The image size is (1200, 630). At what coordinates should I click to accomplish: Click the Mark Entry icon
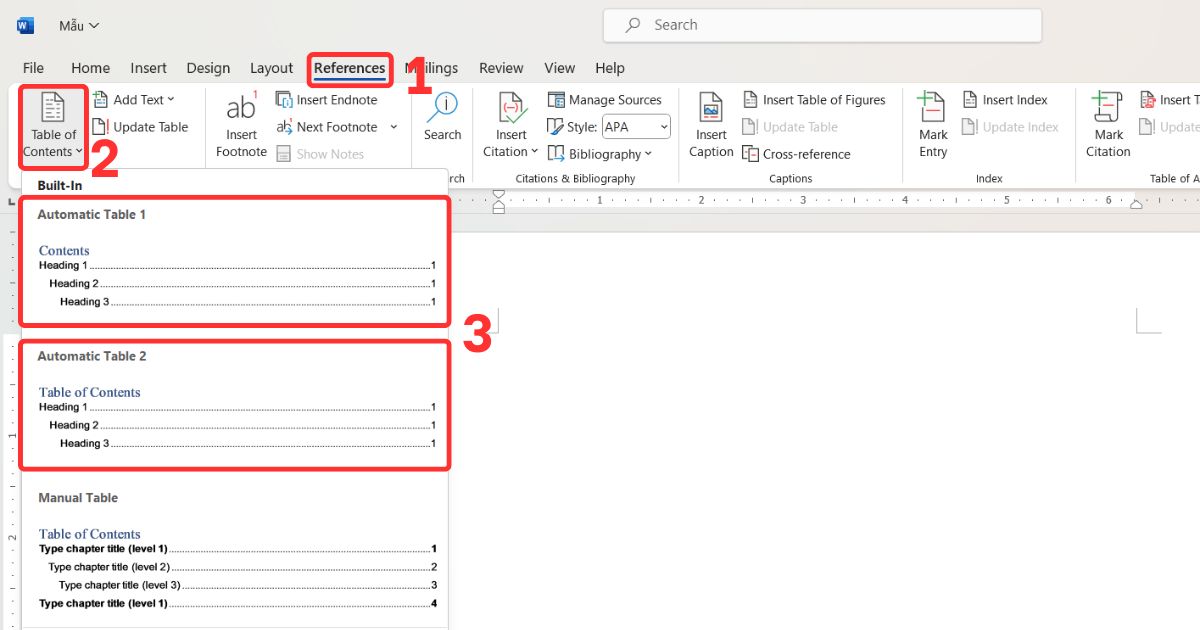tap(933, 109)
